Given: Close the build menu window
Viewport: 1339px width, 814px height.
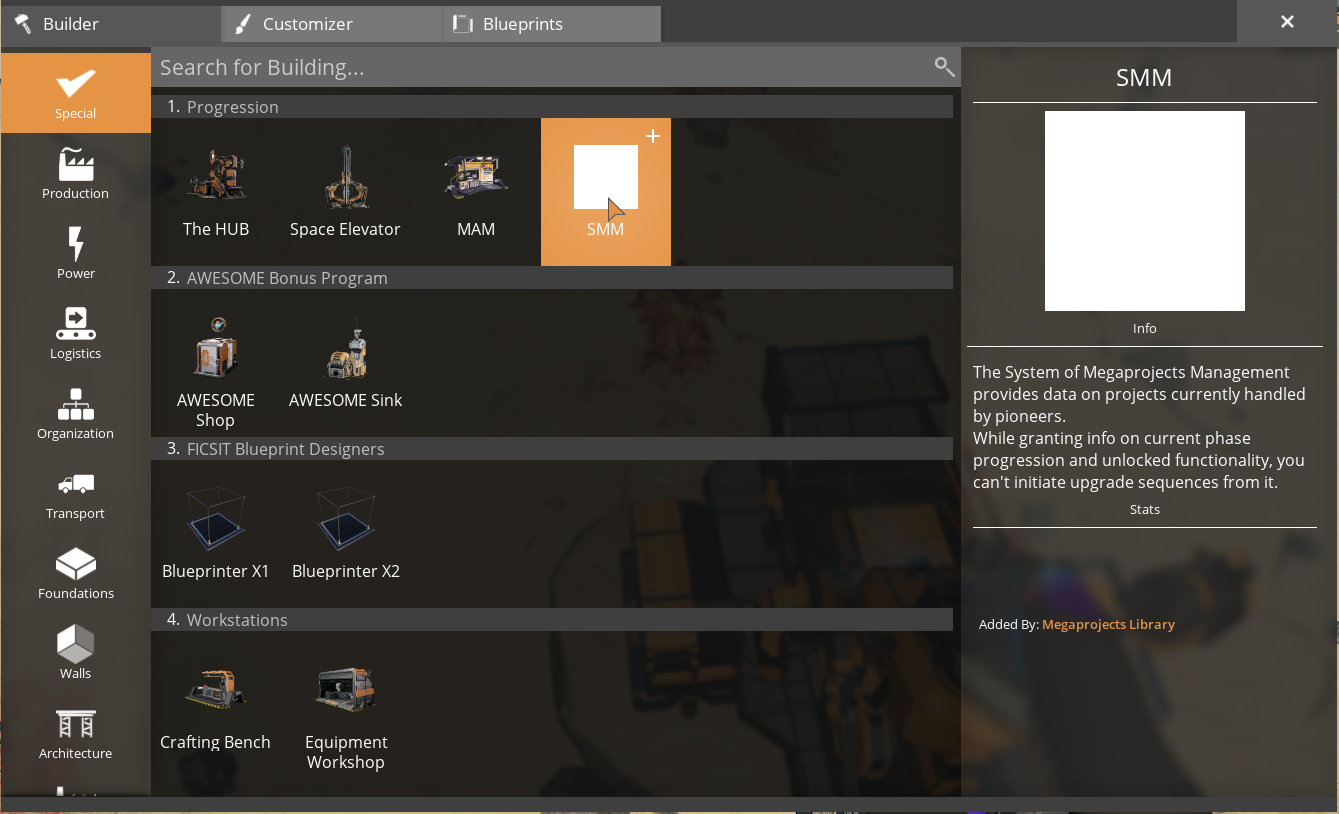Looking at the screenshot, I should tap(1287, 21).
